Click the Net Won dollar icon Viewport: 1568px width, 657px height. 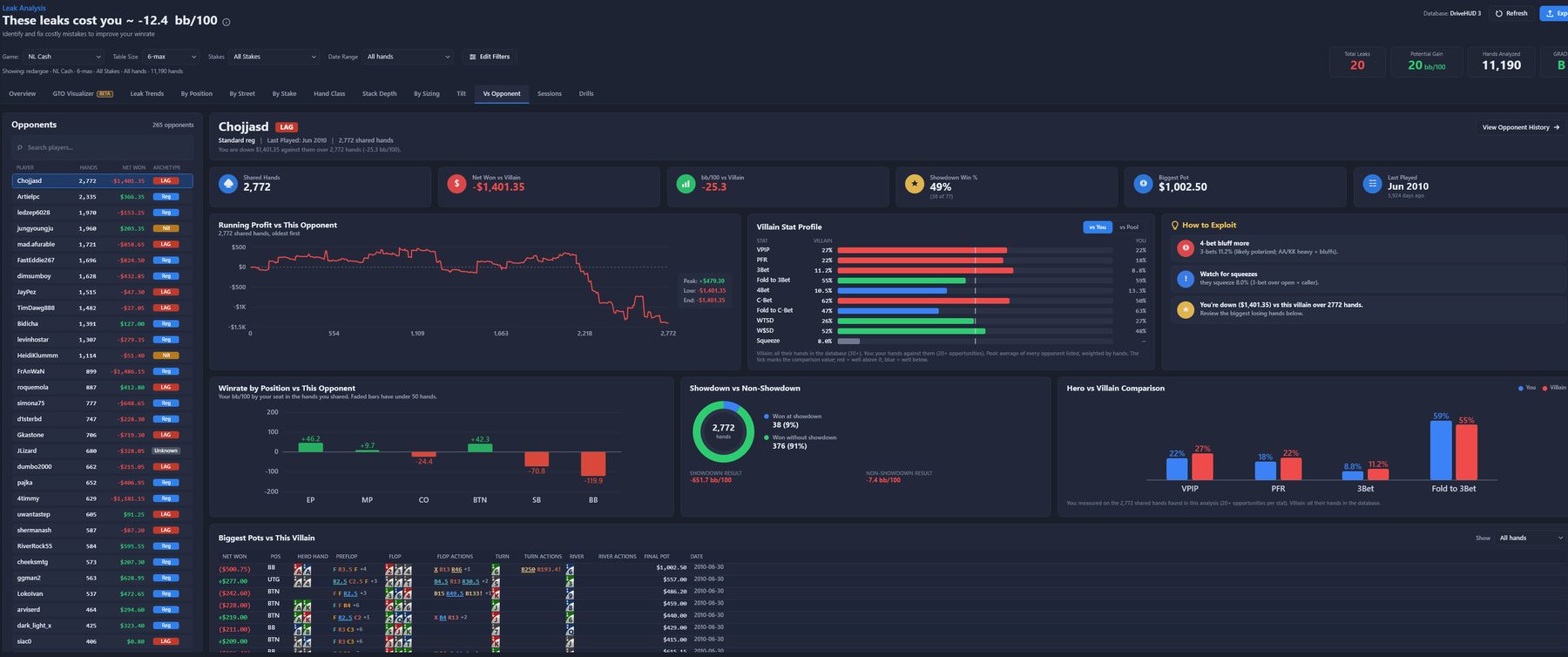coord(456,184)
